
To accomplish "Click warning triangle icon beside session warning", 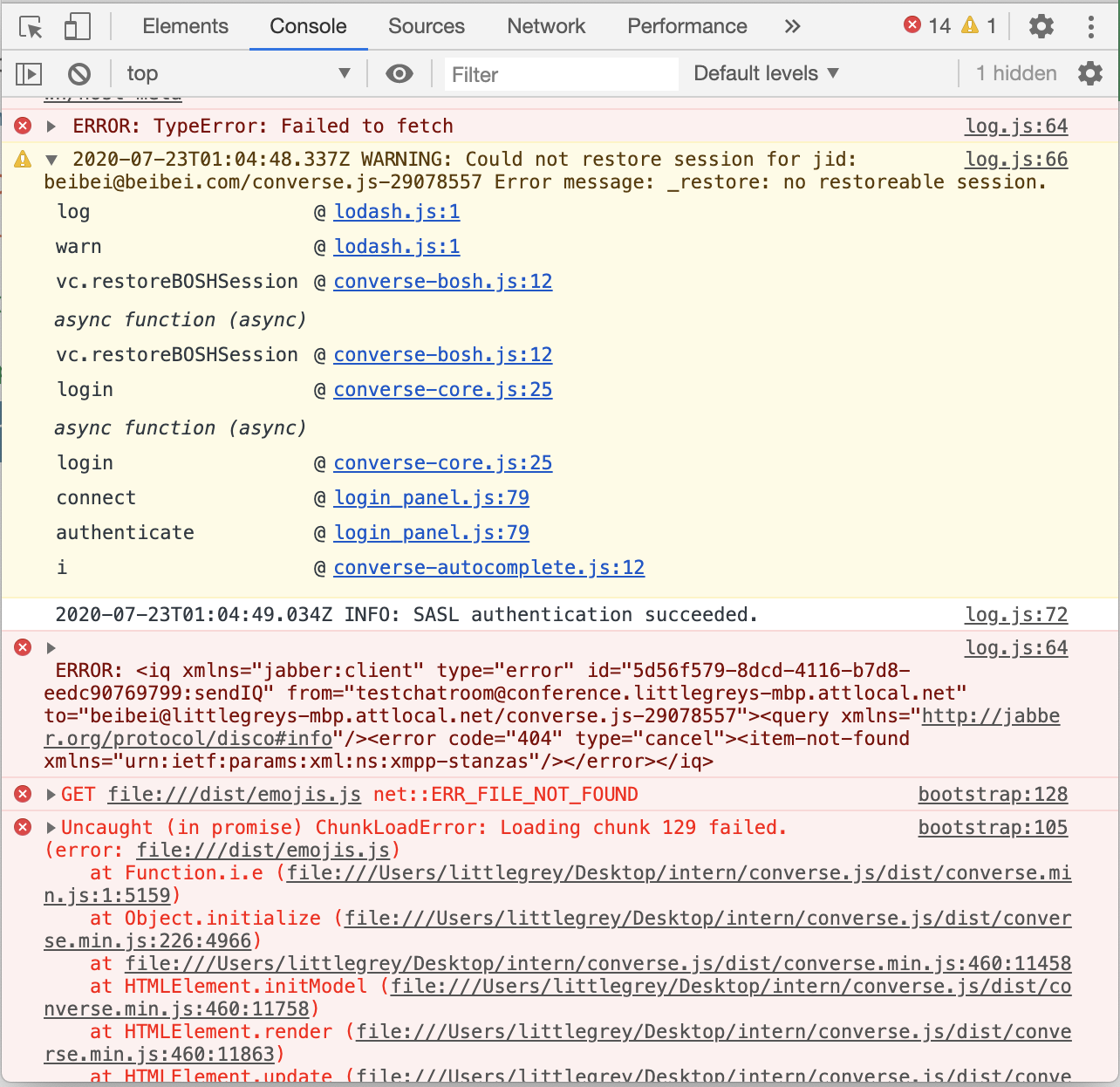I will click(x=24, y=159).
